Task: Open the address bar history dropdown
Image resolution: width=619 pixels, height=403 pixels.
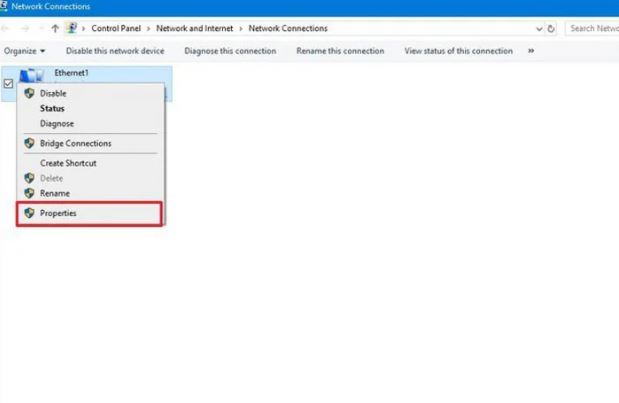Action: [x=539, y=29]
